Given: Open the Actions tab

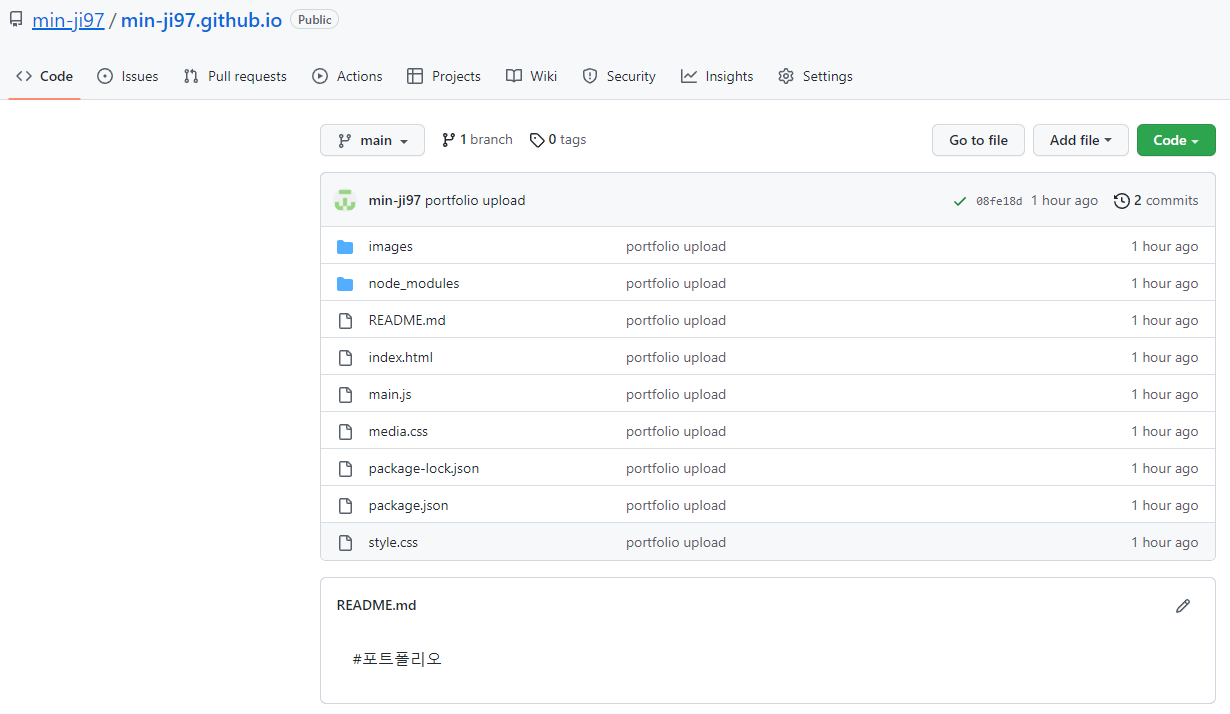Looking at the screenshot, I should 347,76.
